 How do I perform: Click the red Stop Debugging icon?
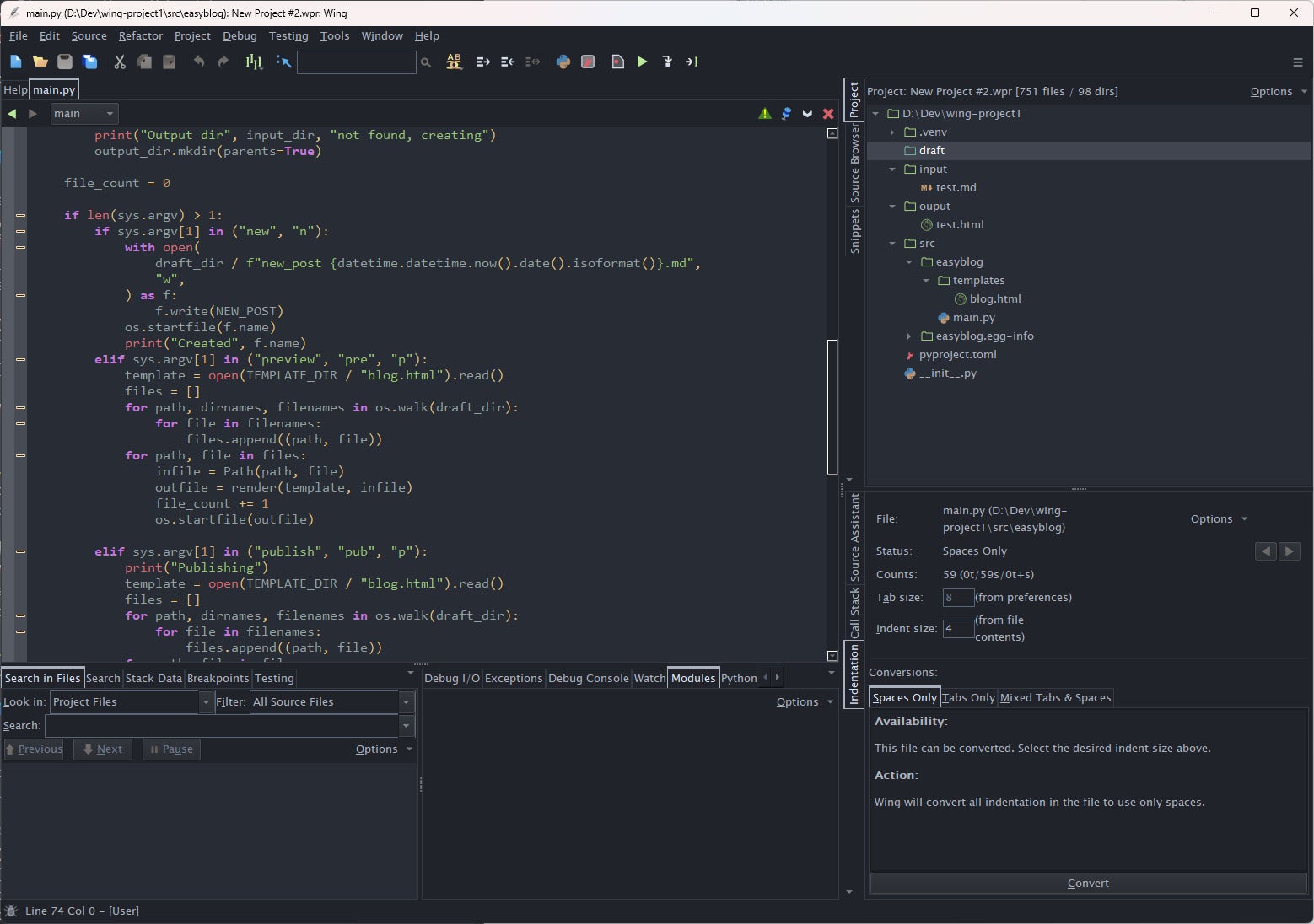[x=589, y=62]
